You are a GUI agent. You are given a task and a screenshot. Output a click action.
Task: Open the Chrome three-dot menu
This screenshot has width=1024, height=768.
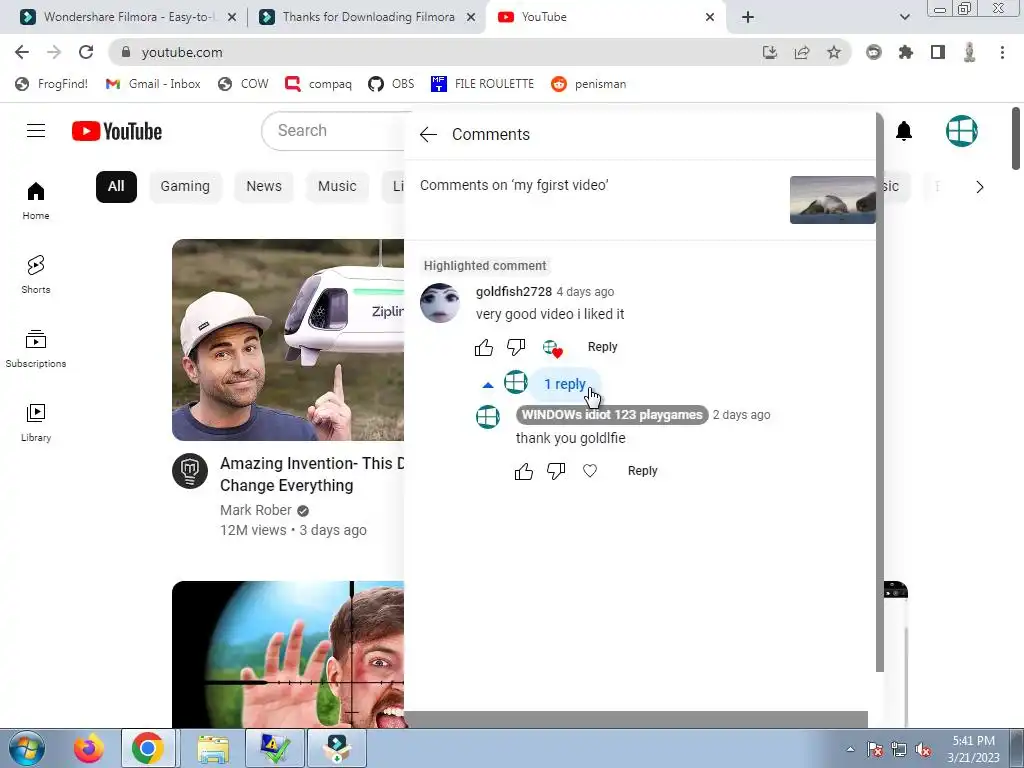1002,52
